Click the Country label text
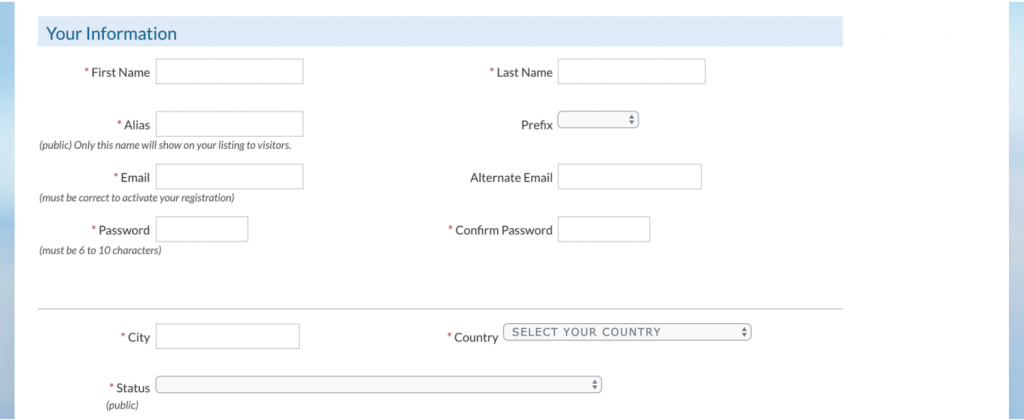 click(x=476, y=338)
